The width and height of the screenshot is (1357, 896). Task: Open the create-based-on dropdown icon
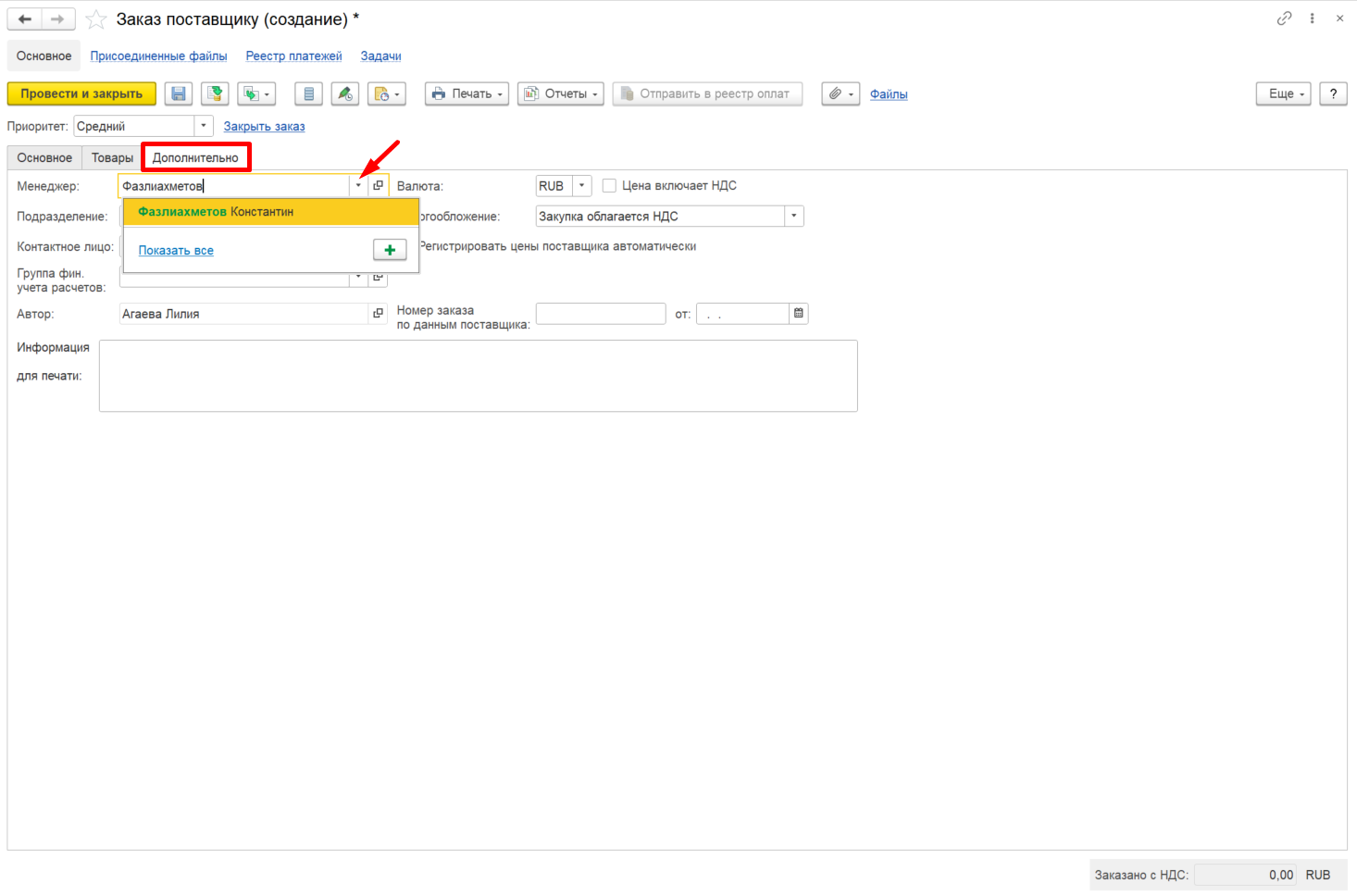tap(256, 93)
